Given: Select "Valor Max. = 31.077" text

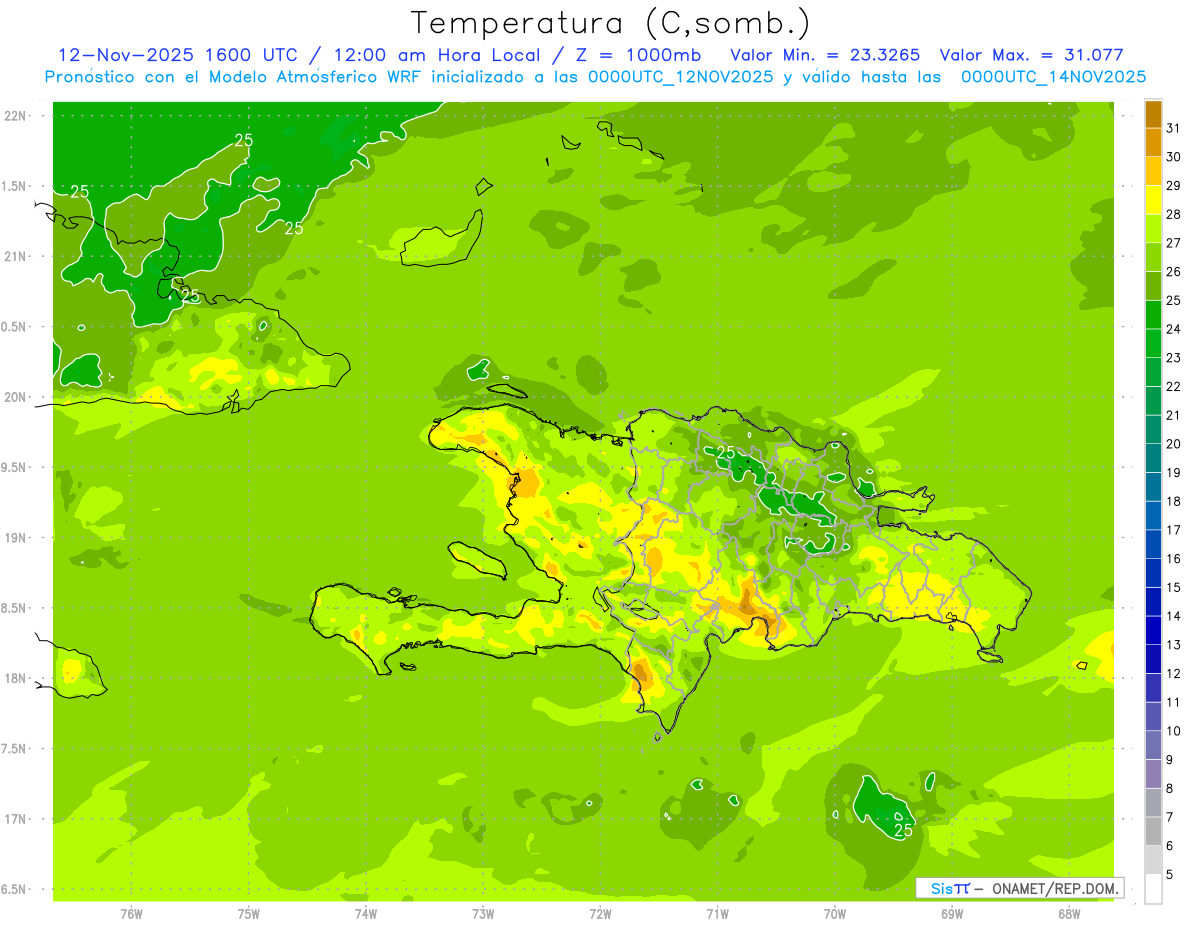Looking at the screenshot, I should [1032, 55].
